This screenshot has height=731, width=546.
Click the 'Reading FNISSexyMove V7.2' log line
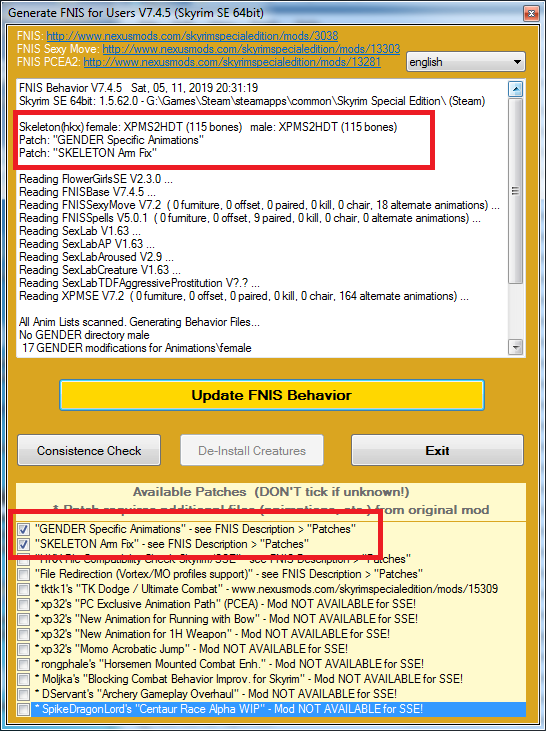pos(259,205)
